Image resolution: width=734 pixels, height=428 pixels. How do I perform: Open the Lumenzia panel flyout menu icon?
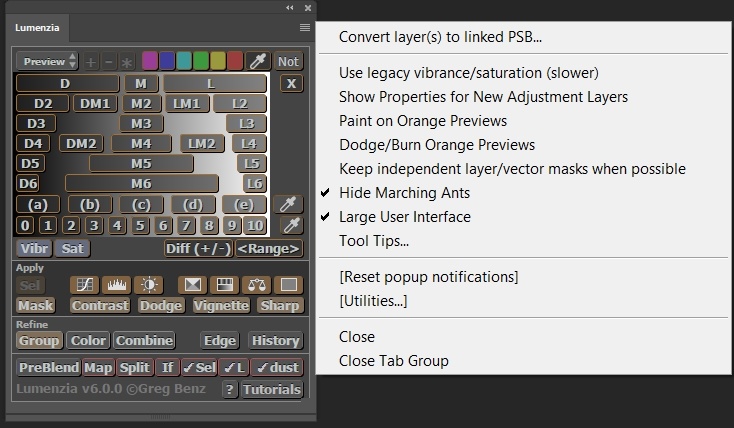(x=305, y=28)
